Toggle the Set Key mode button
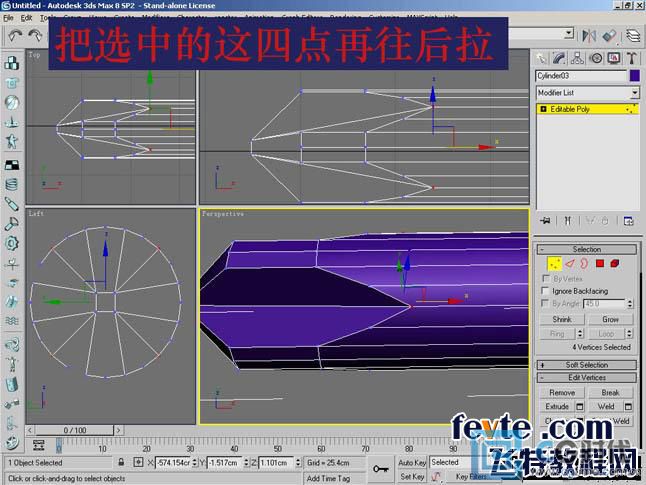The width and height of the screenshot is (646, 485). point(412,477)
